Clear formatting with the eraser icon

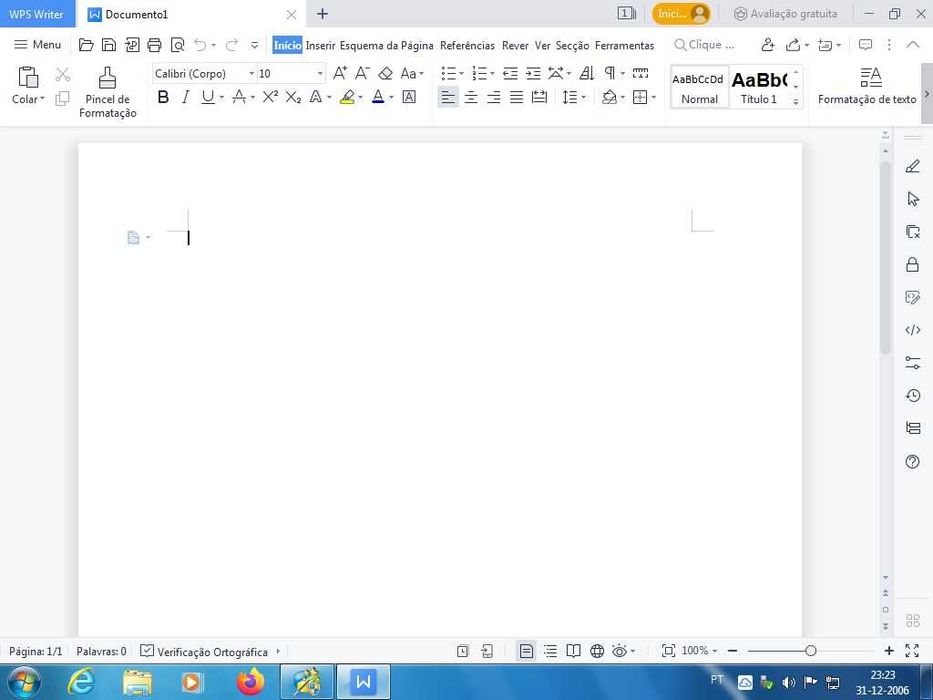coord(385,73)
